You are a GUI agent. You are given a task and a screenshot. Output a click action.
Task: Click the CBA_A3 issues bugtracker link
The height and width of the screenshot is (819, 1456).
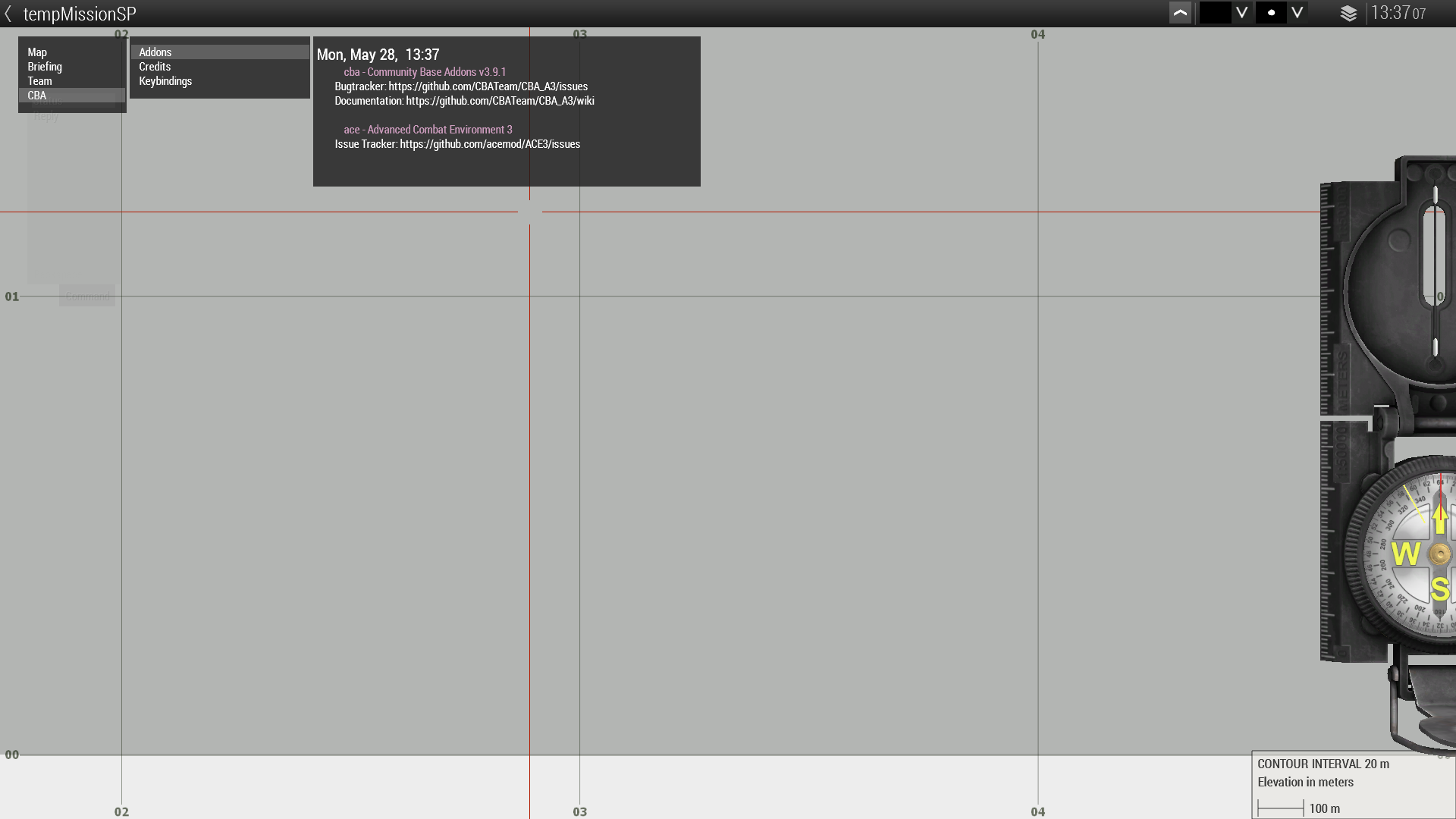(x=488, y=86)
